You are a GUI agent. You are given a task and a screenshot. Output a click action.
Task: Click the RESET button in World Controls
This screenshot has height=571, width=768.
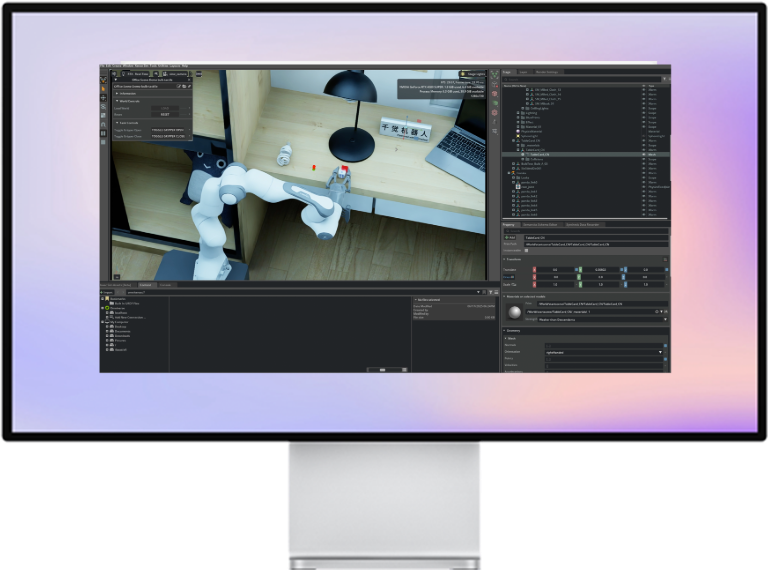(164, 114)
